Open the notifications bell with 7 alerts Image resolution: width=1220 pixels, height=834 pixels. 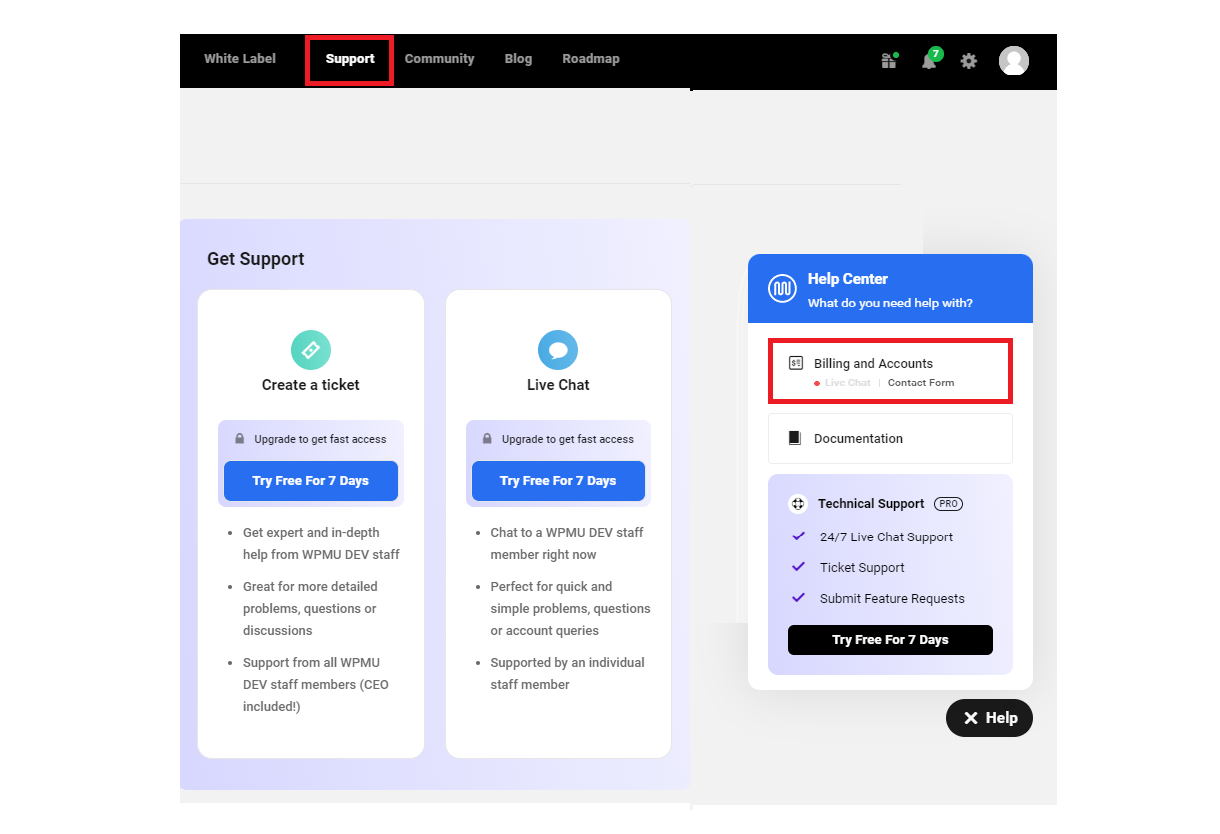[x=928, y=62]
